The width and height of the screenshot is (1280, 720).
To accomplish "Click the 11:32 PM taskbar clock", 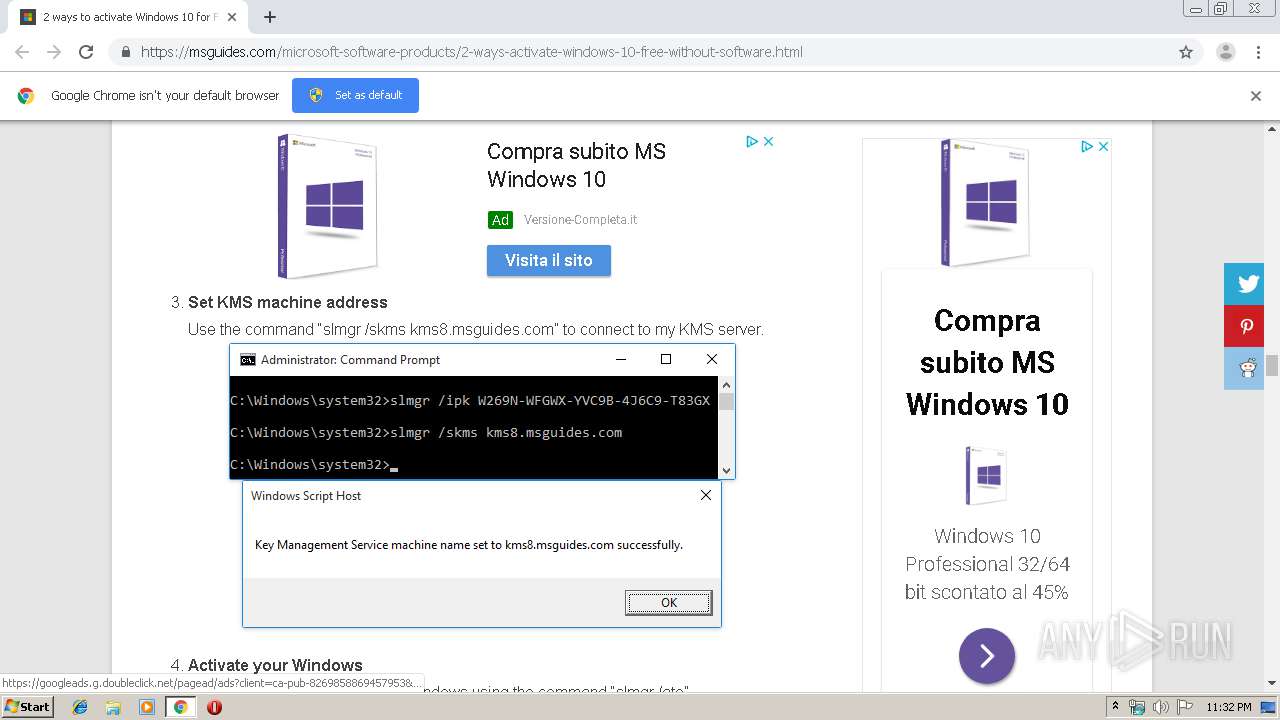I will tap(1229, 707).
